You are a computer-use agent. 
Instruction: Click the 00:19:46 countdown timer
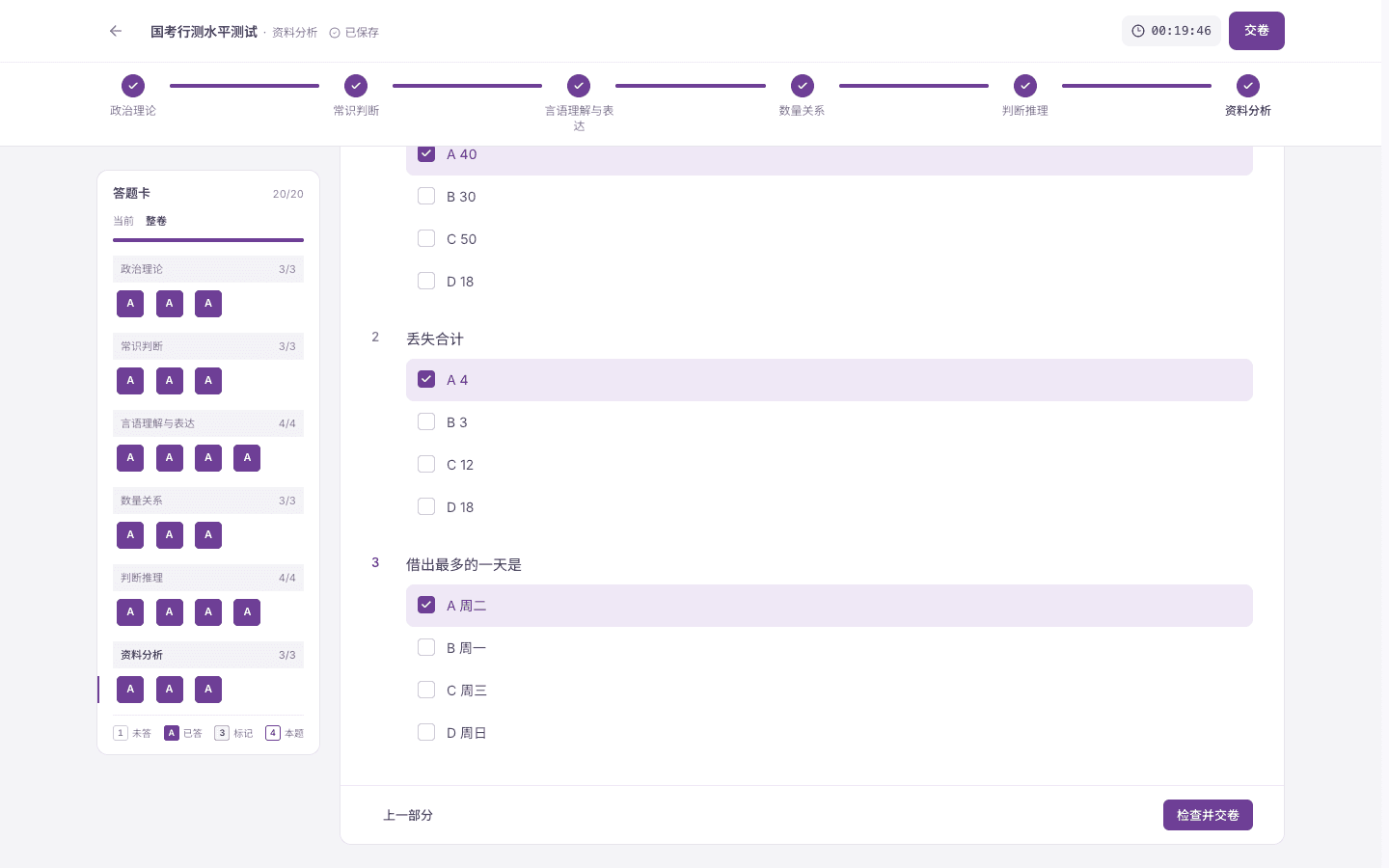coord(1171,31)
